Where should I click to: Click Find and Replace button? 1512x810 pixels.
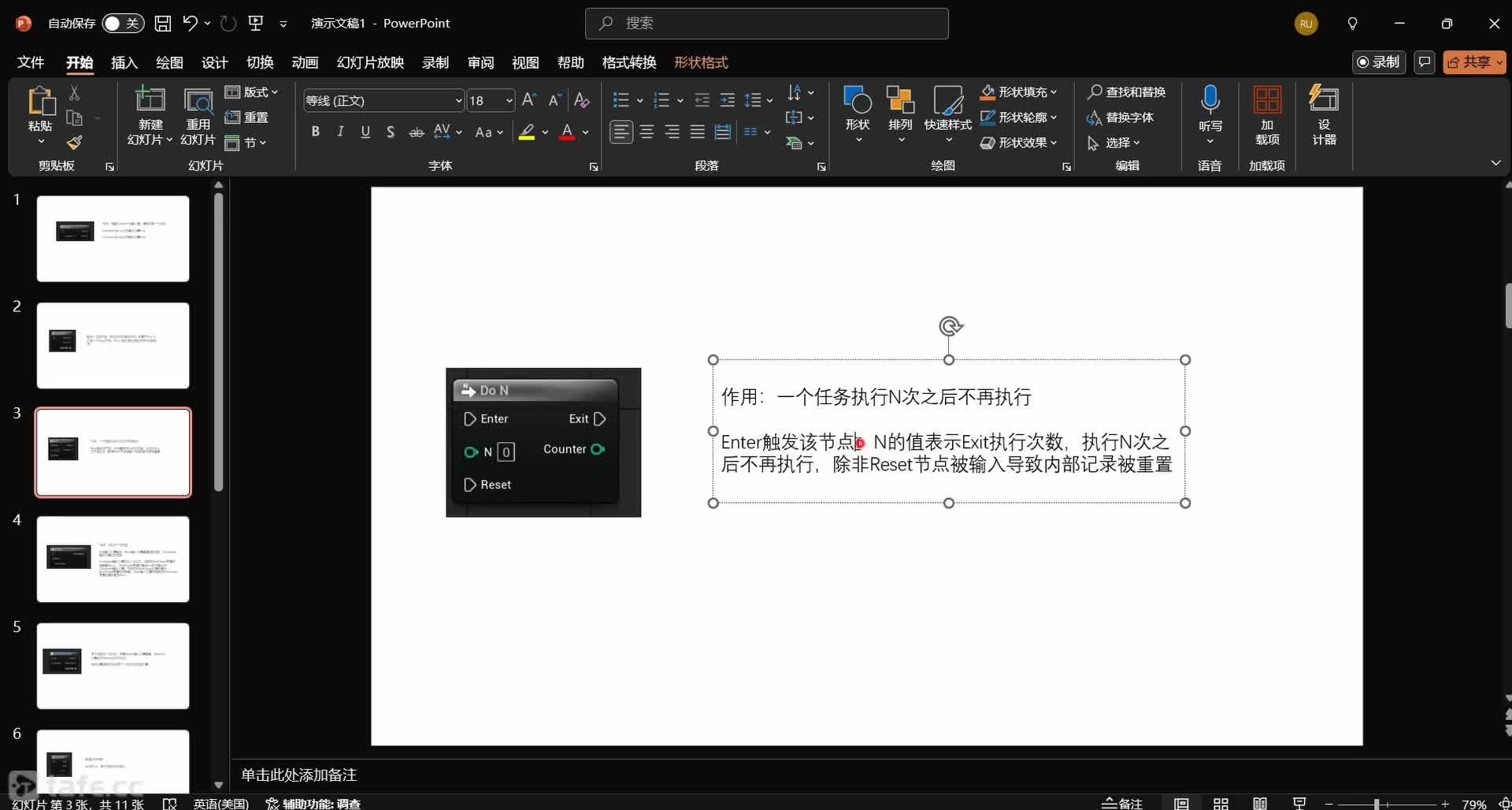pyautogui.click(x=1126, y=92)
